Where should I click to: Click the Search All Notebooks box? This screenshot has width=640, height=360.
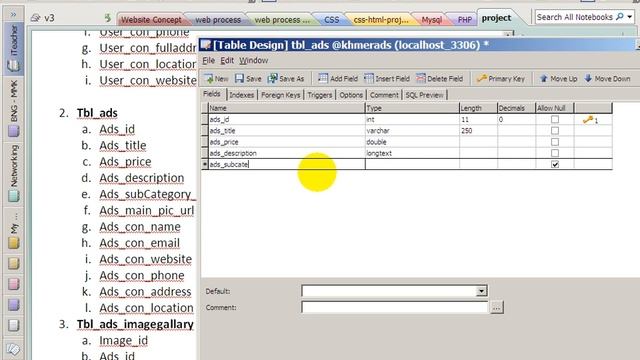(x=575, y=17)
